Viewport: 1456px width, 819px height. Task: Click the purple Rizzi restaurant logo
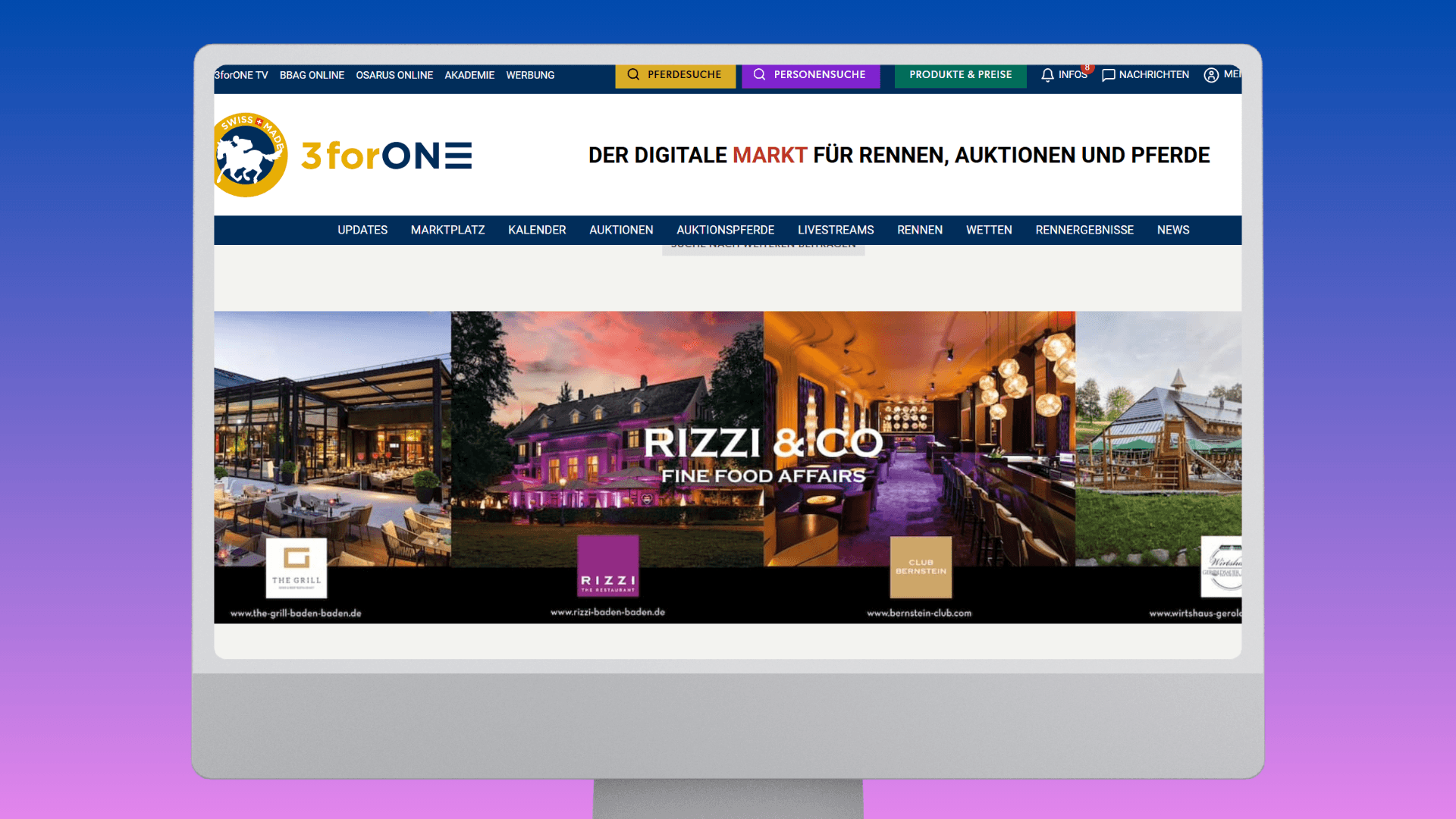(607, 566)
